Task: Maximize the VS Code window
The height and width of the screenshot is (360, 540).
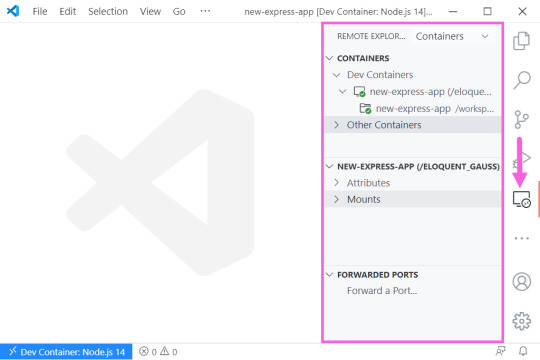Action: (487, 11)
